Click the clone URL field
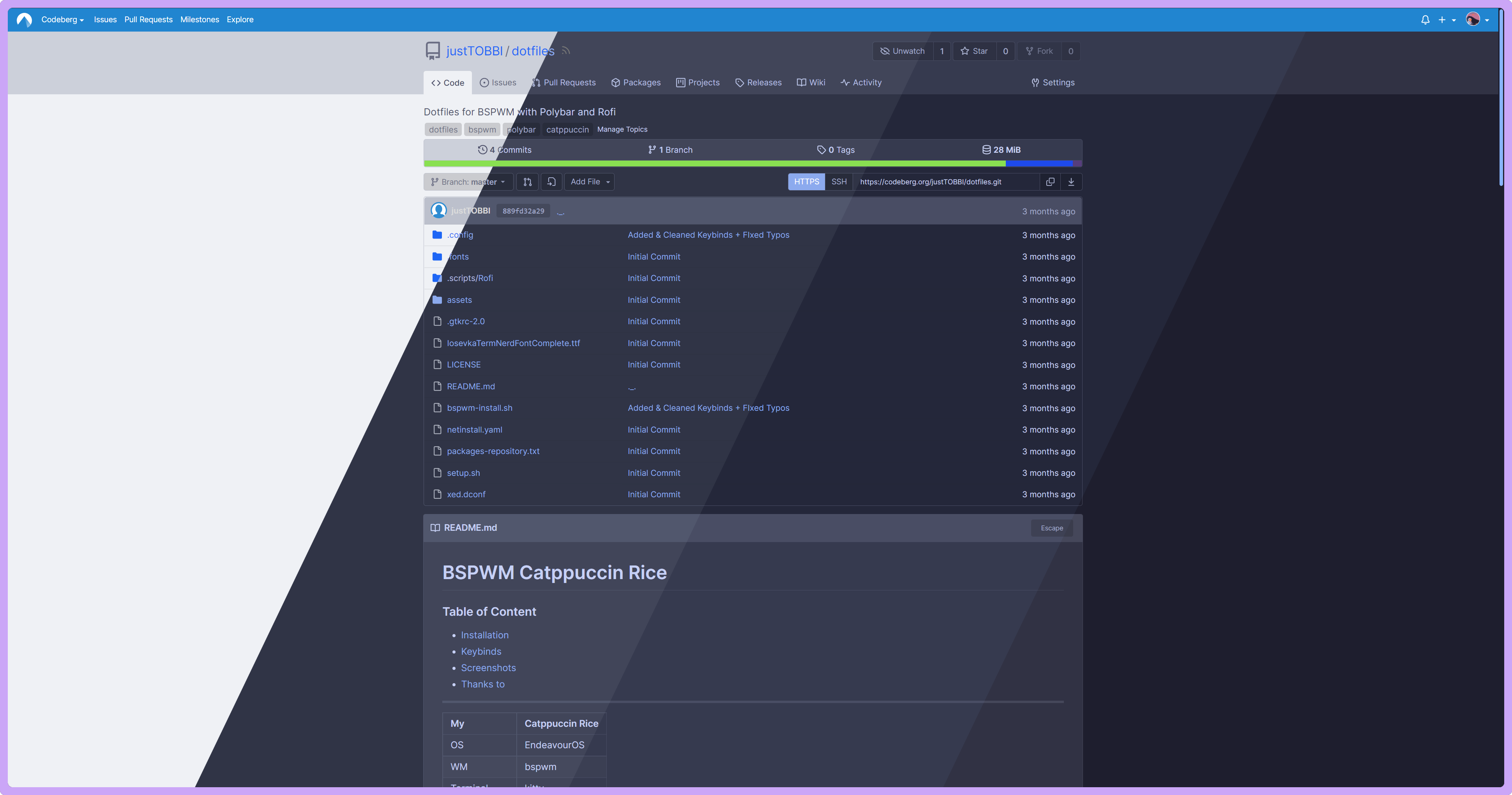 [946, 182]
